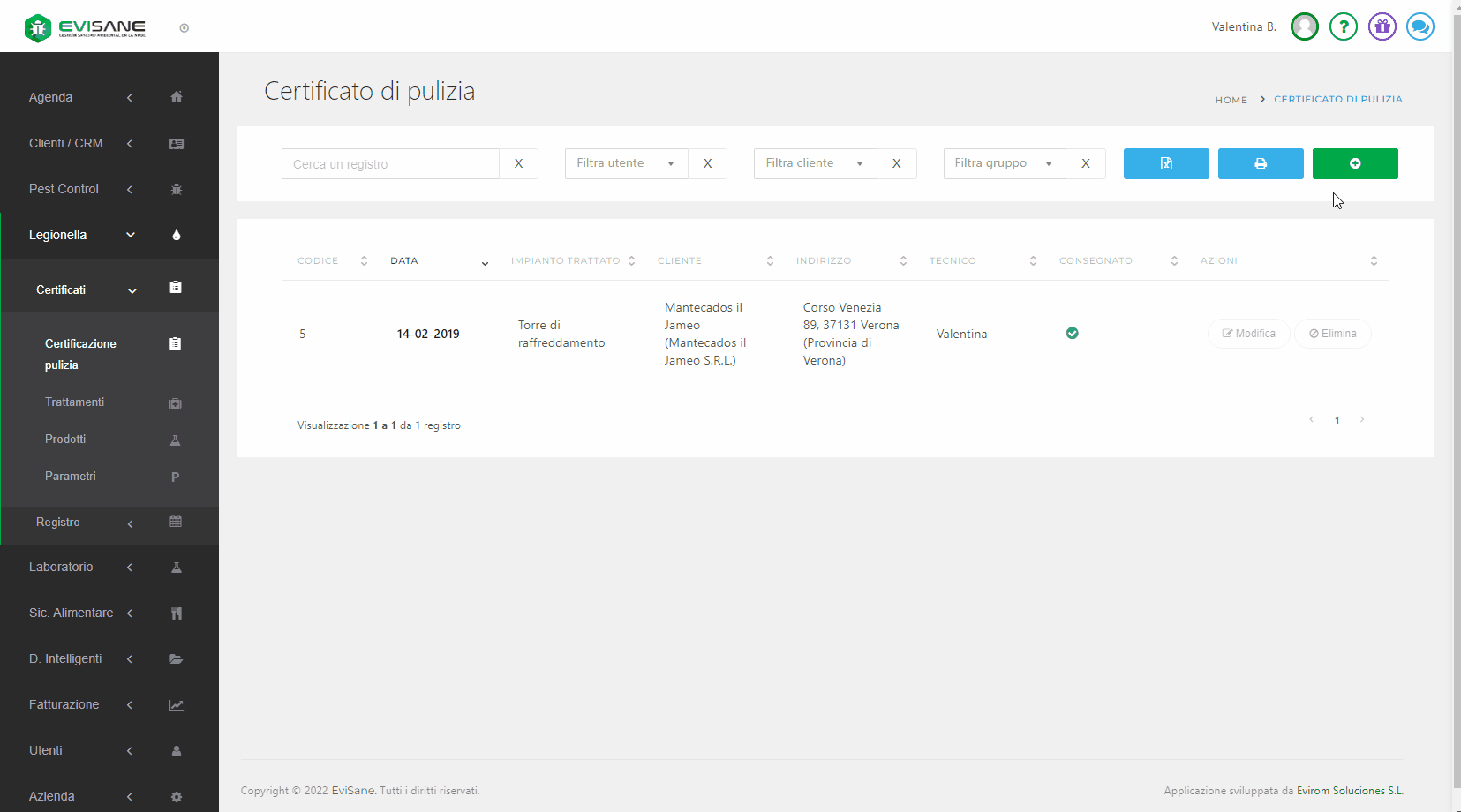This screenshot has height=812, width=1461.
Task: Open user profile avatar icon
Action: [x=1304, y=26]
